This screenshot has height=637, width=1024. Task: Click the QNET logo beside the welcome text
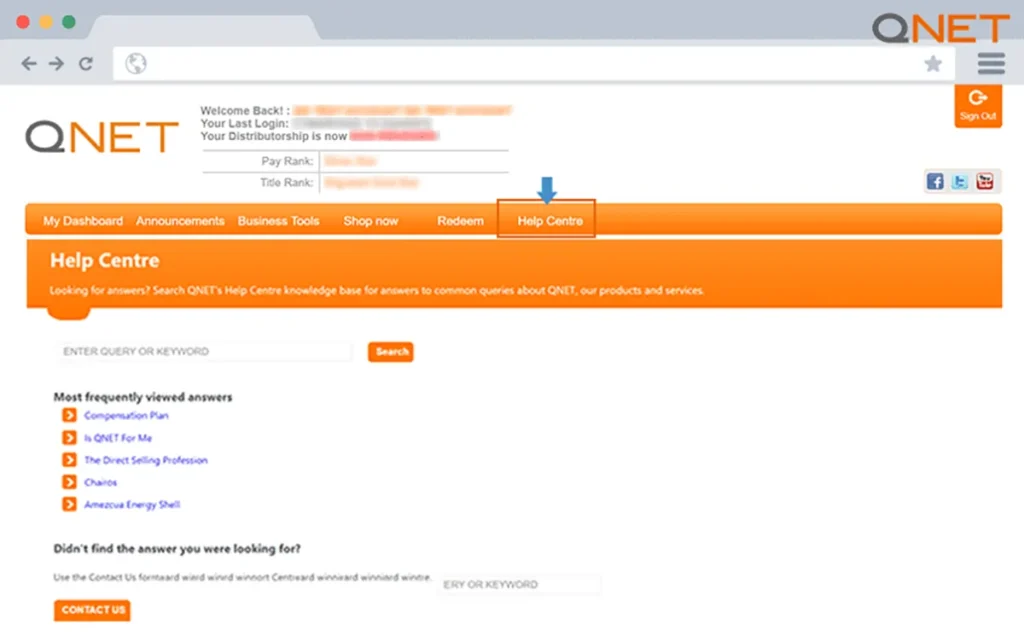[x=102, y=136]
